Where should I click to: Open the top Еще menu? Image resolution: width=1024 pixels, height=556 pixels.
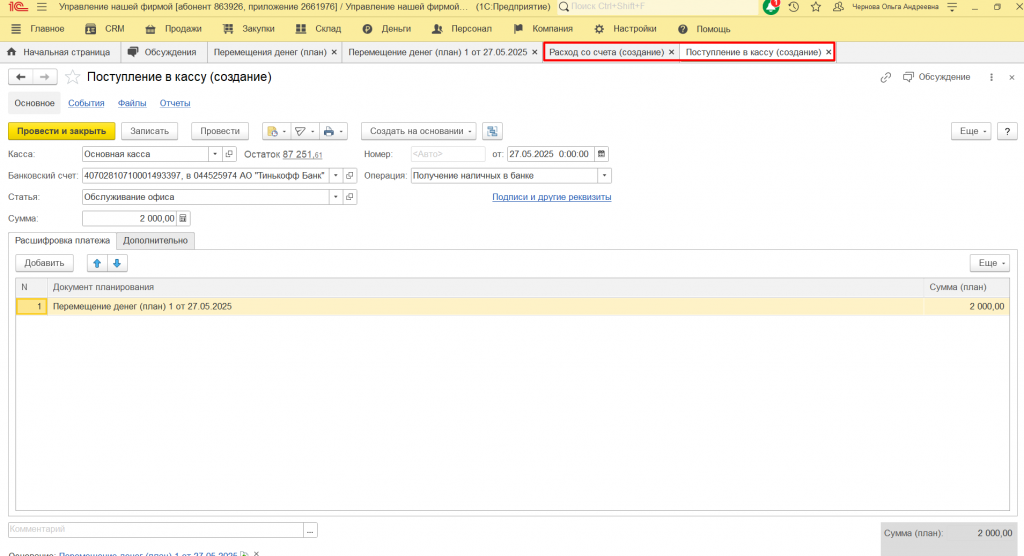click(x=972, y=131)
